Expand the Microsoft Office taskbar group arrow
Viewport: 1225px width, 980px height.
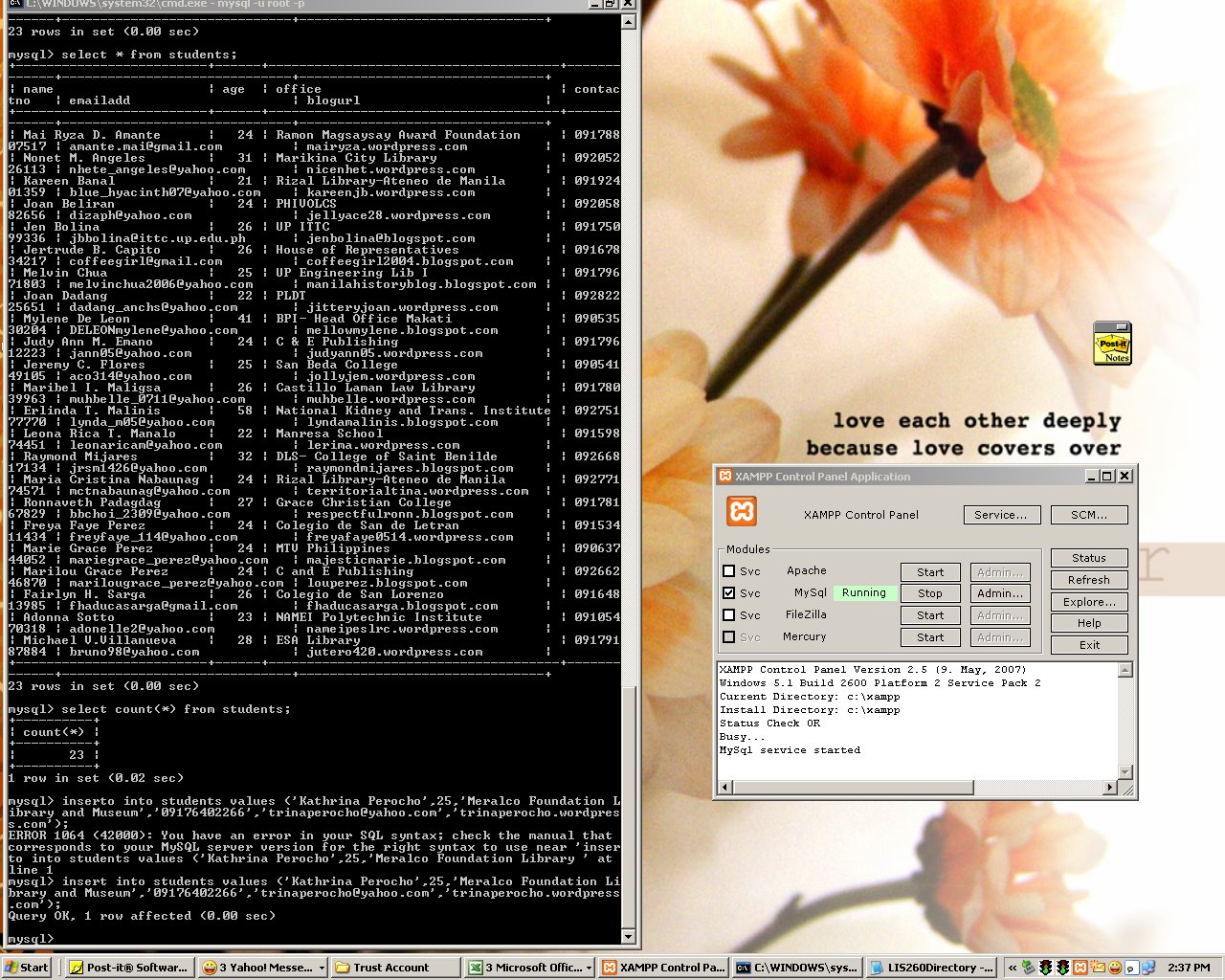coord(588,968)
